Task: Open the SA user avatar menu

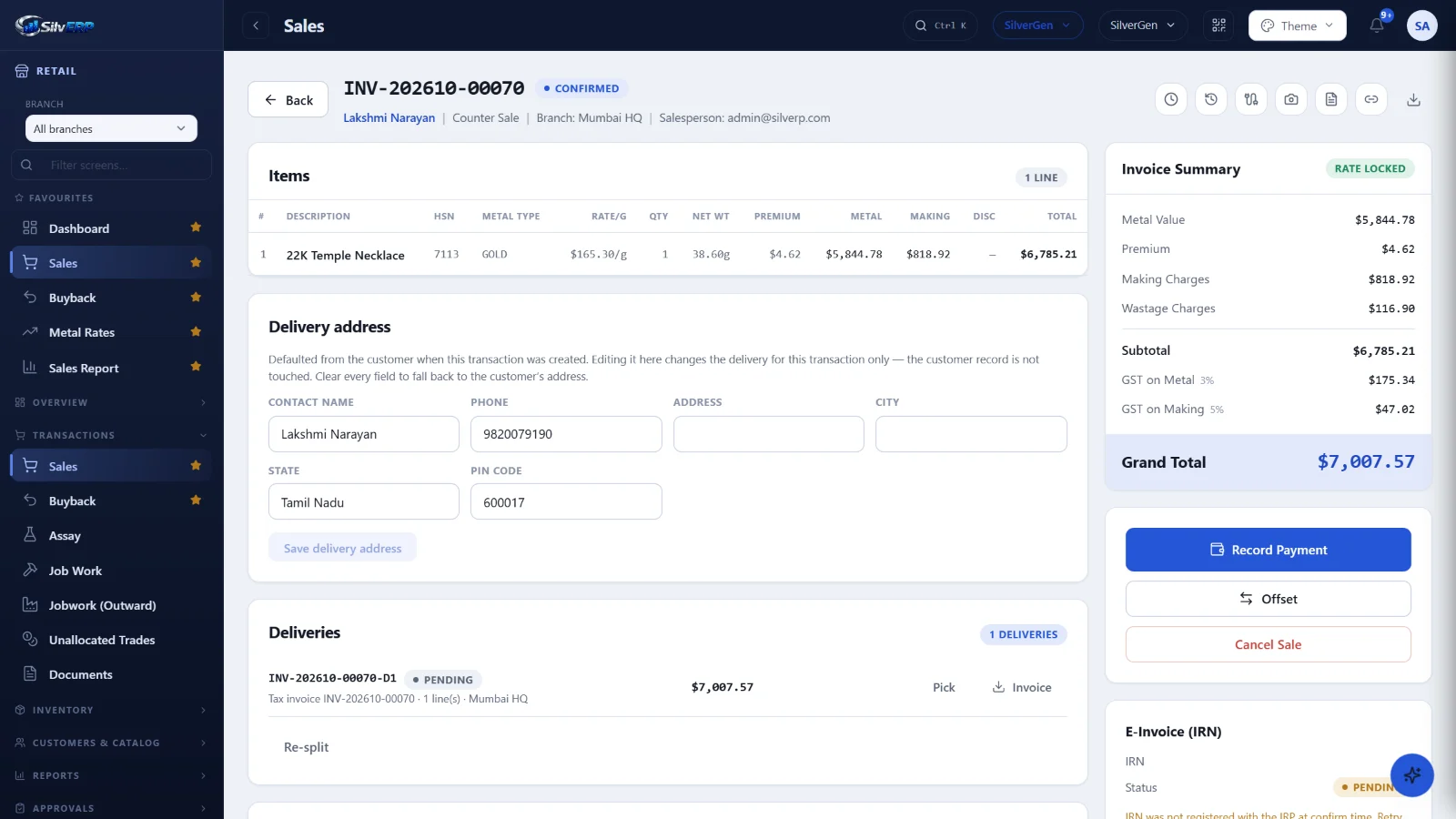Action: pyautogui.click(x=1422, y=25)
